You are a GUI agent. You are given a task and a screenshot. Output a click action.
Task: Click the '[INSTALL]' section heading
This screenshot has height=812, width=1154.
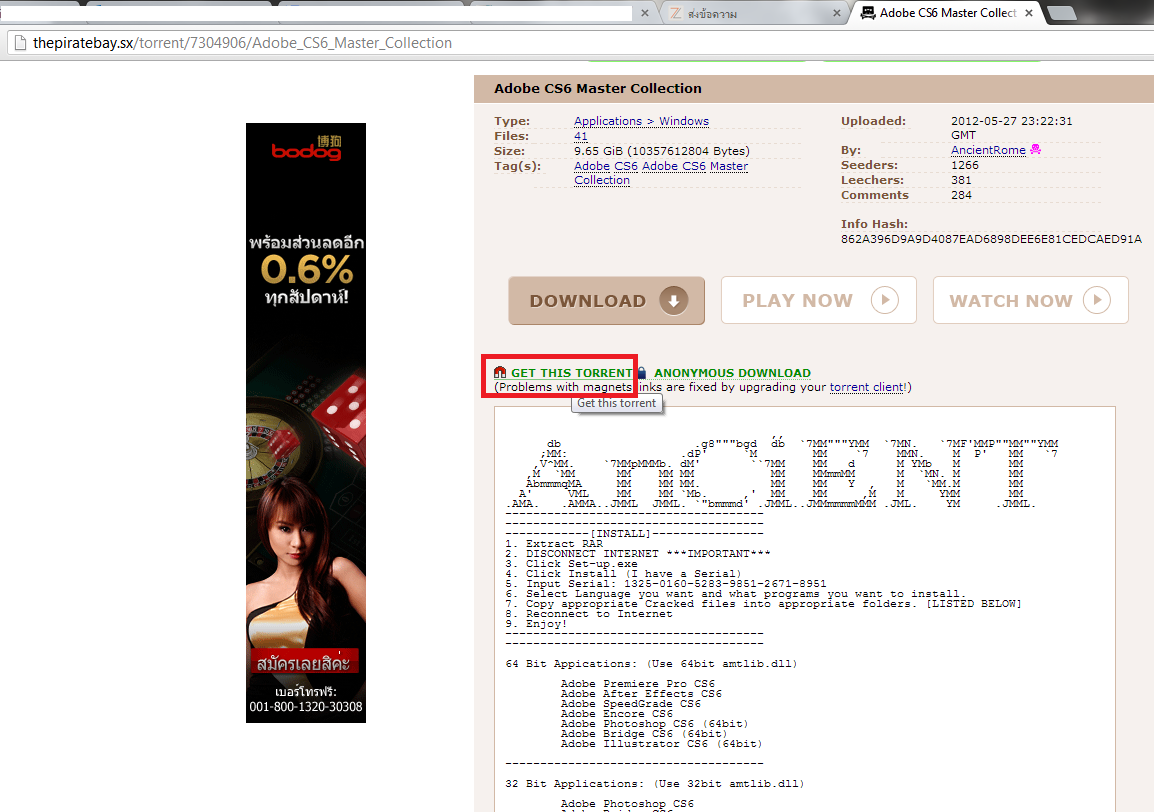620,533
